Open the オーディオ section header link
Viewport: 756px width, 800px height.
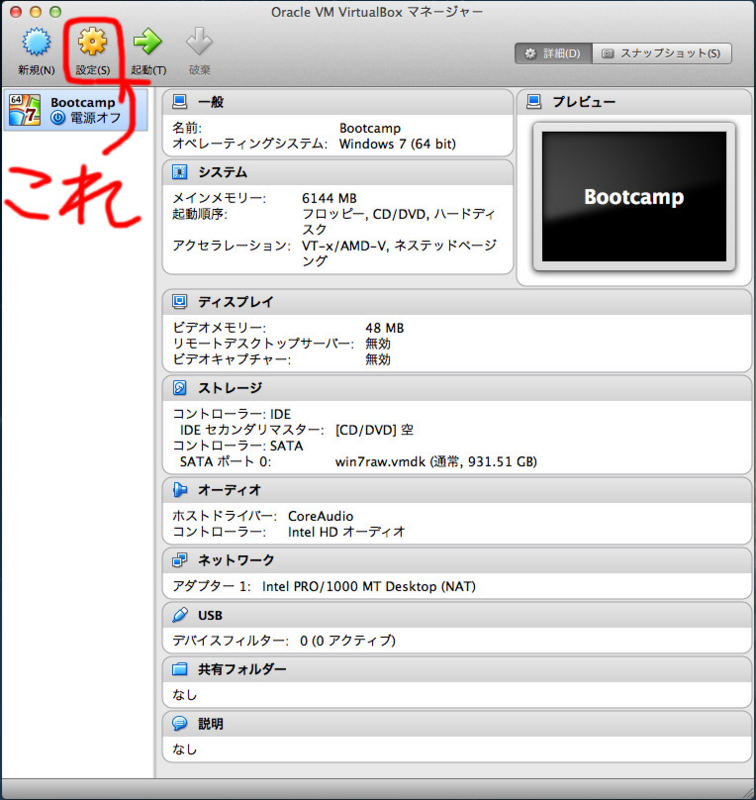click(230, 490)
